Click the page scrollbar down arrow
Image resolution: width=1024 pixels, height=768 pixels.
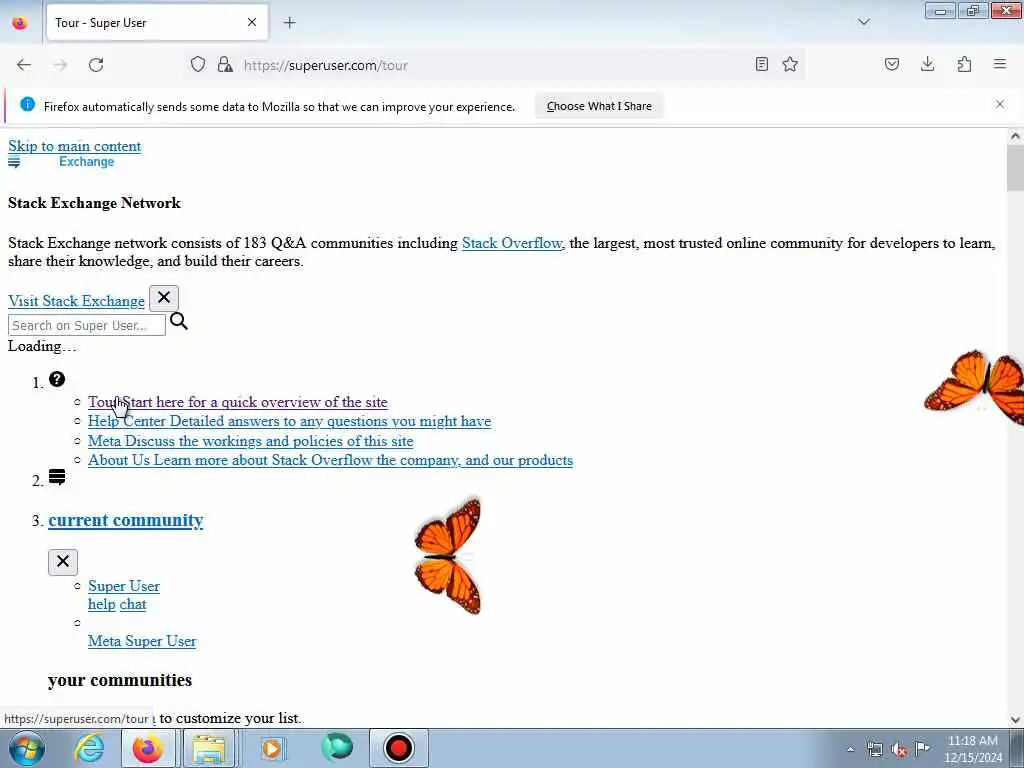[x=1015, y=720]
